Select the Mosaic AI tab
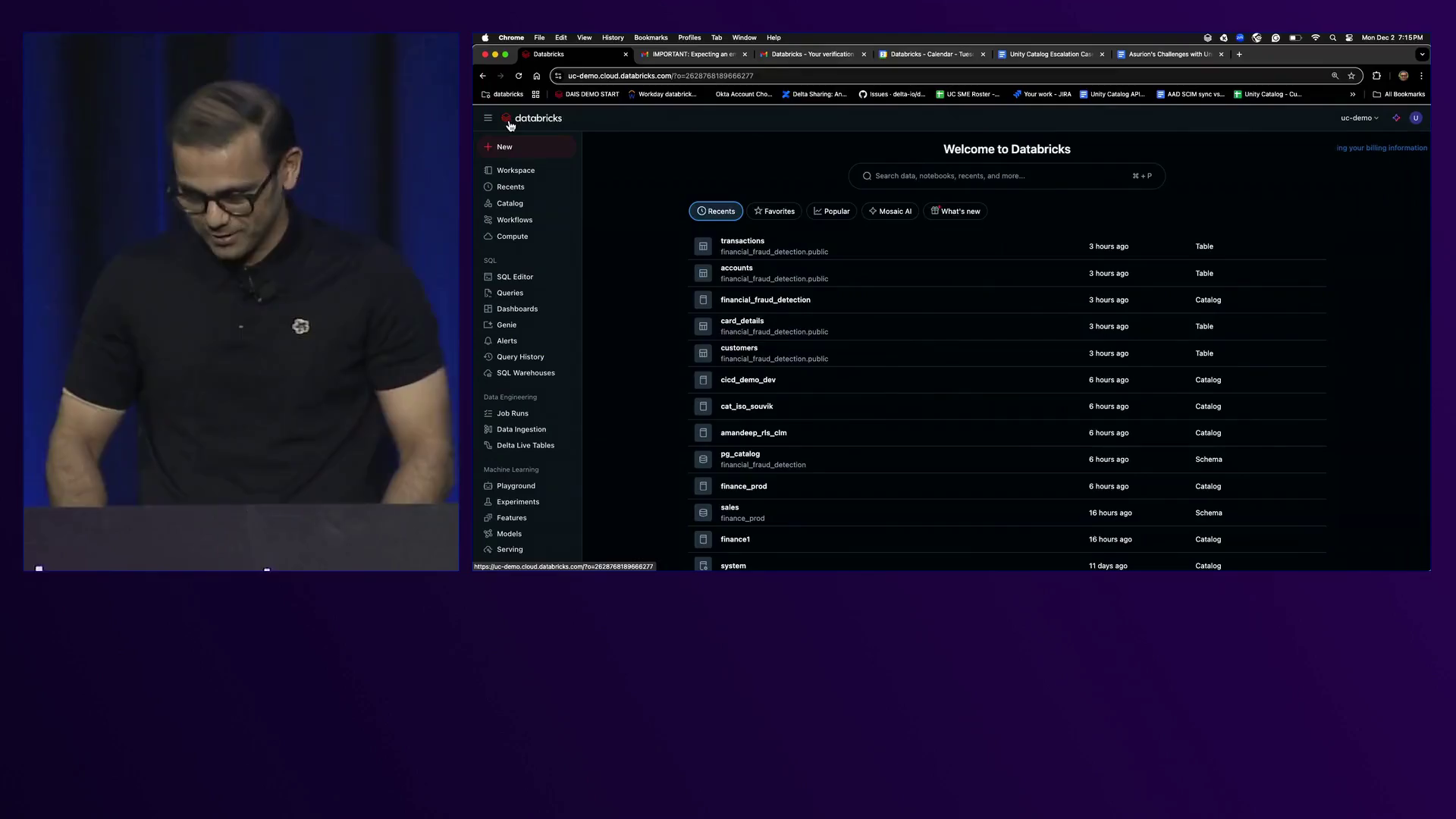Image resolution: width=1456 pixels, height=819 pixels. 890,212
